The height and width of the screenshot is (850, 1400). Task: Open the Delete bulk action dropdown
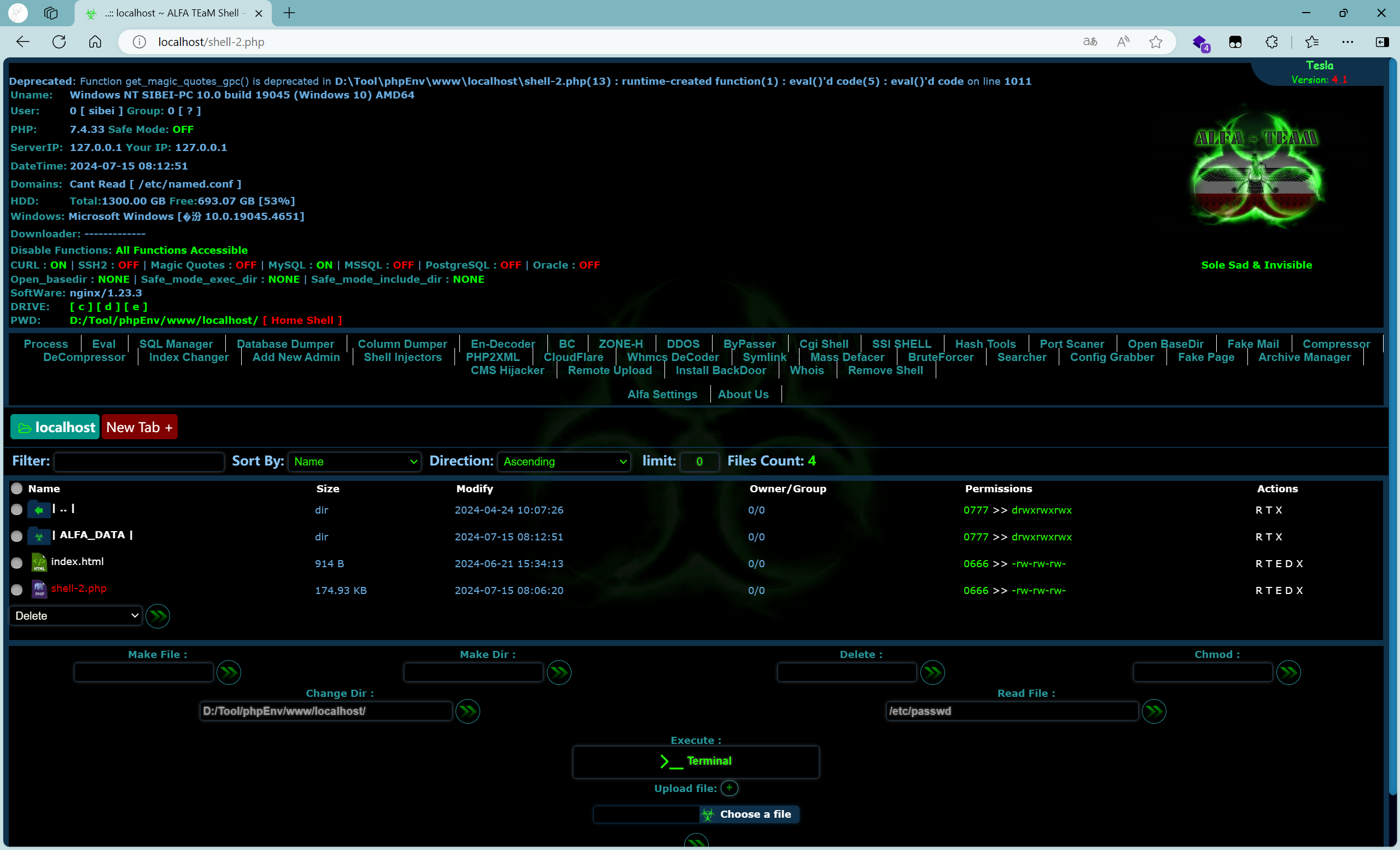pyautogui.click(x=76, y=616)
